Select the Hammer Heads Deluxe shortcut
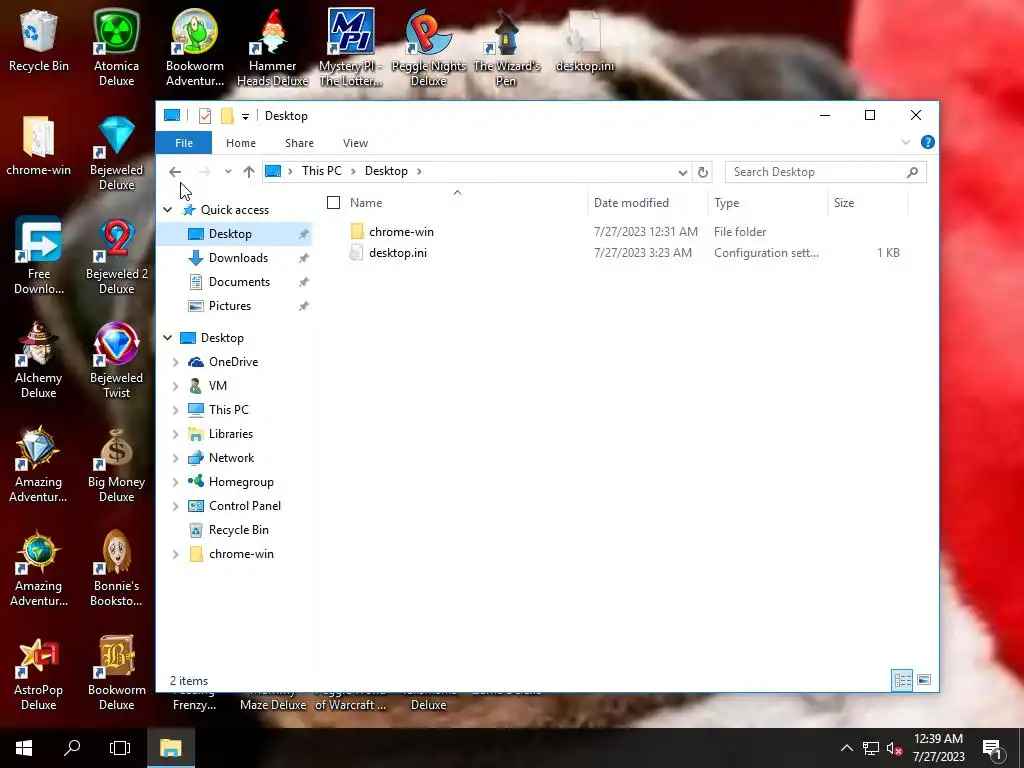The height and width of the screenshot is (768, 1024). click(x=272, y=48)
